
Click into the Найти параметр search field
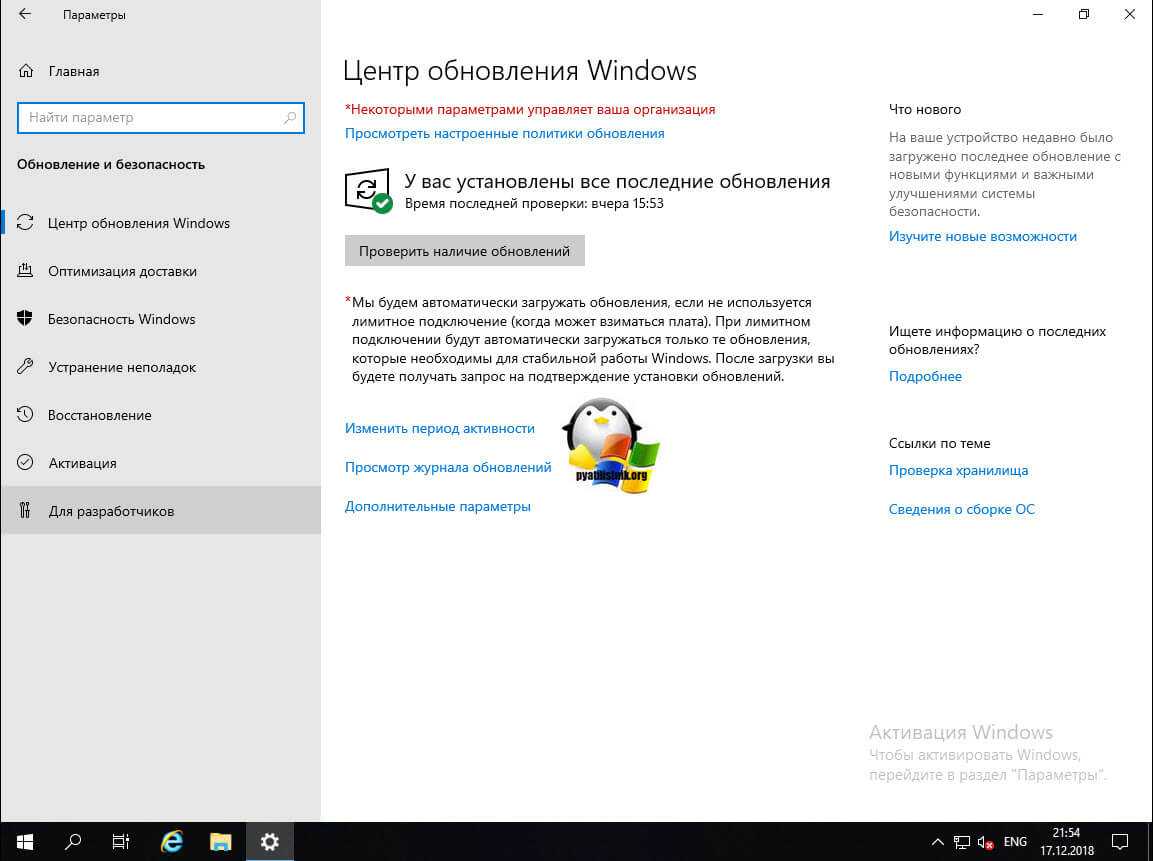pyautogui.click(x=150, y=118)
